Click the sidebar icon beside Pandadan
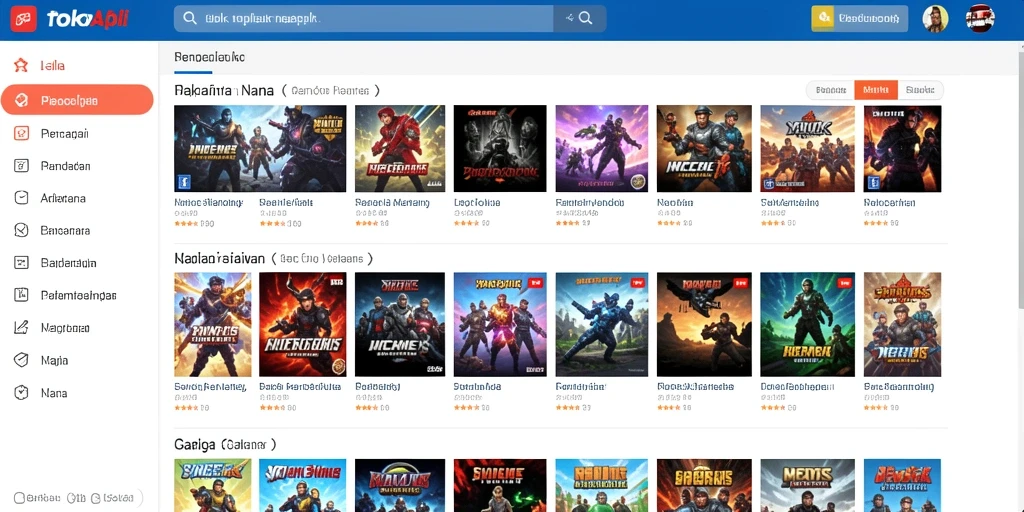 point(21,165)
